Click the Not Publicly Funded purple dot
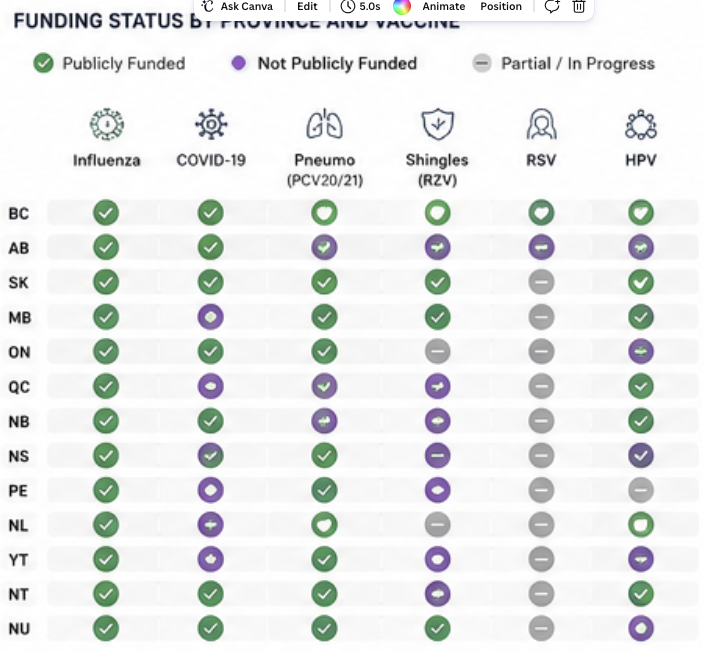 [x=239, y=63]
